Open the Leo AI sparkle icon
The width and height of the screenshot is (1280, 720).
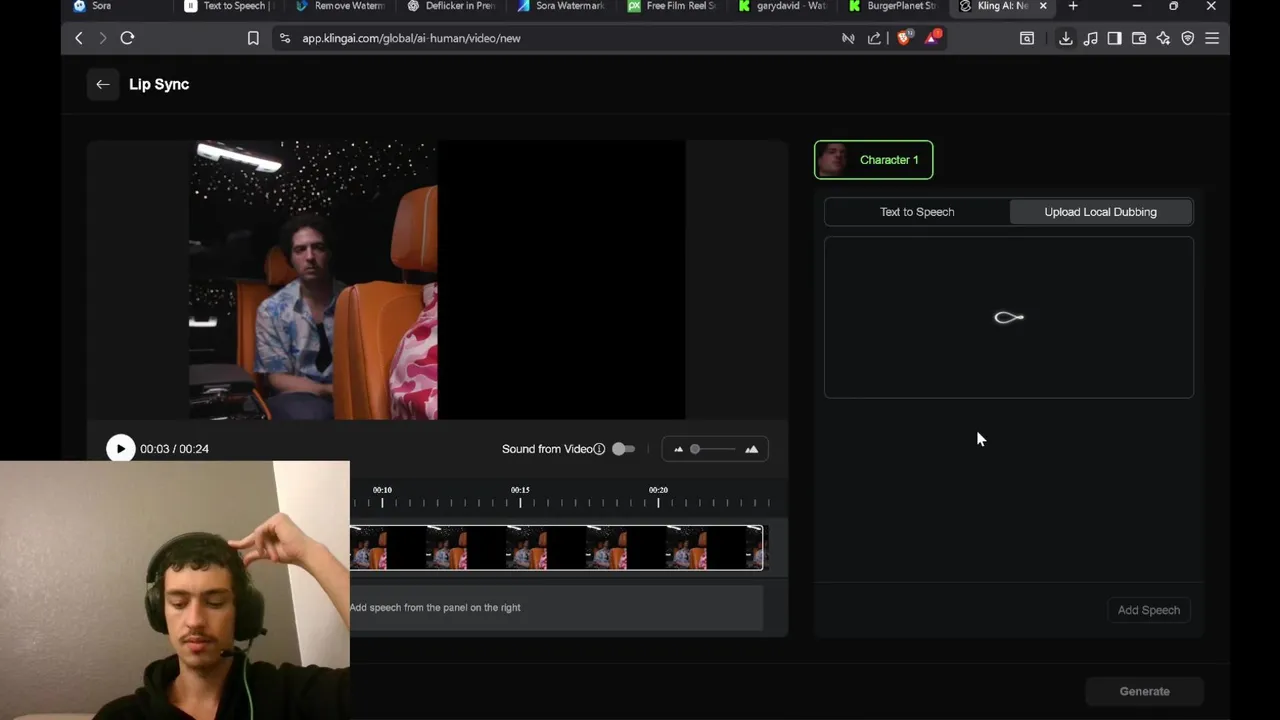pyautogui.click(x=1163, y=38)
